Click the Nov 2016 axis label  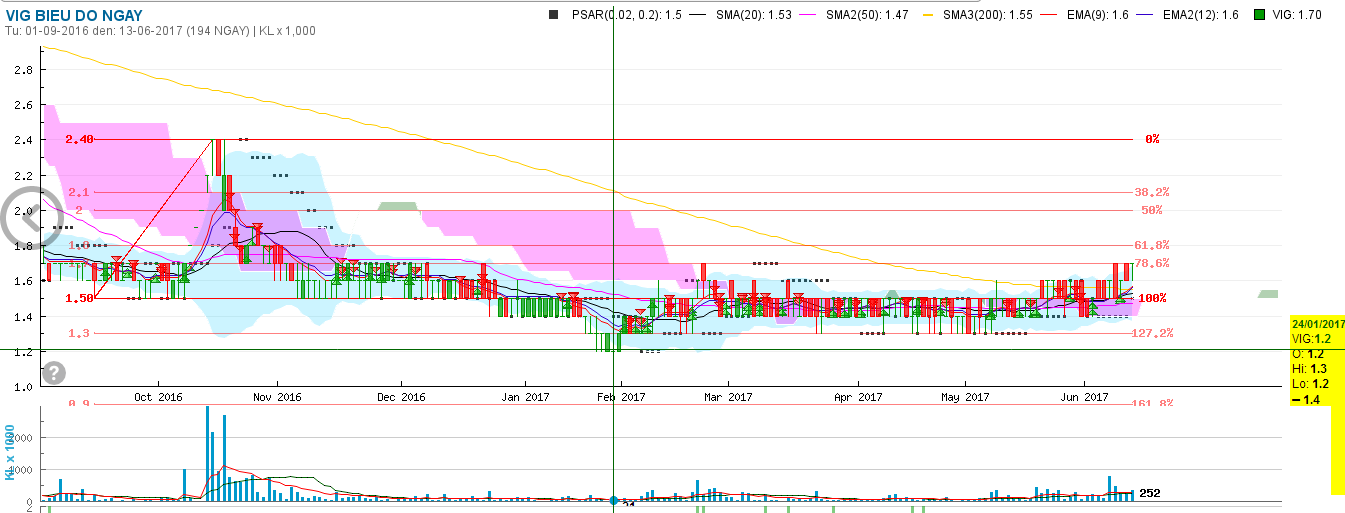(277, 397)
